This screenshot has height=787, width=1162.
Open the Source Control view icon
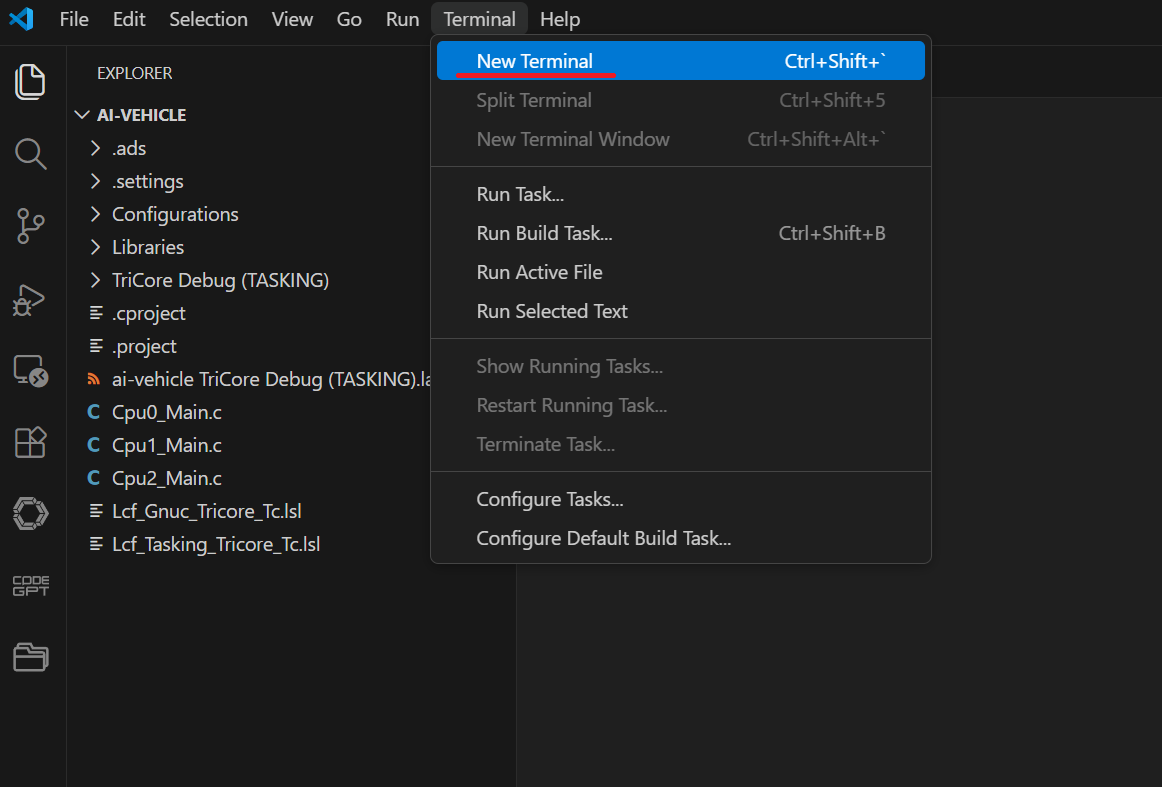click(x=30, y=227)
